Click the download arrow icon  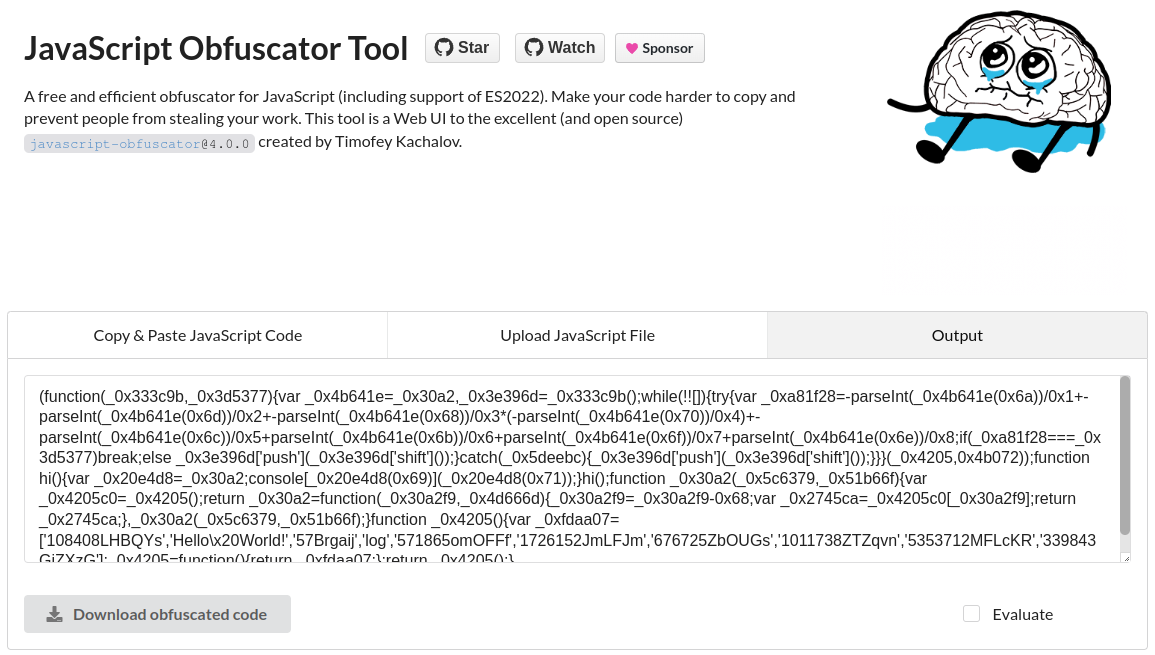(55, 614)
